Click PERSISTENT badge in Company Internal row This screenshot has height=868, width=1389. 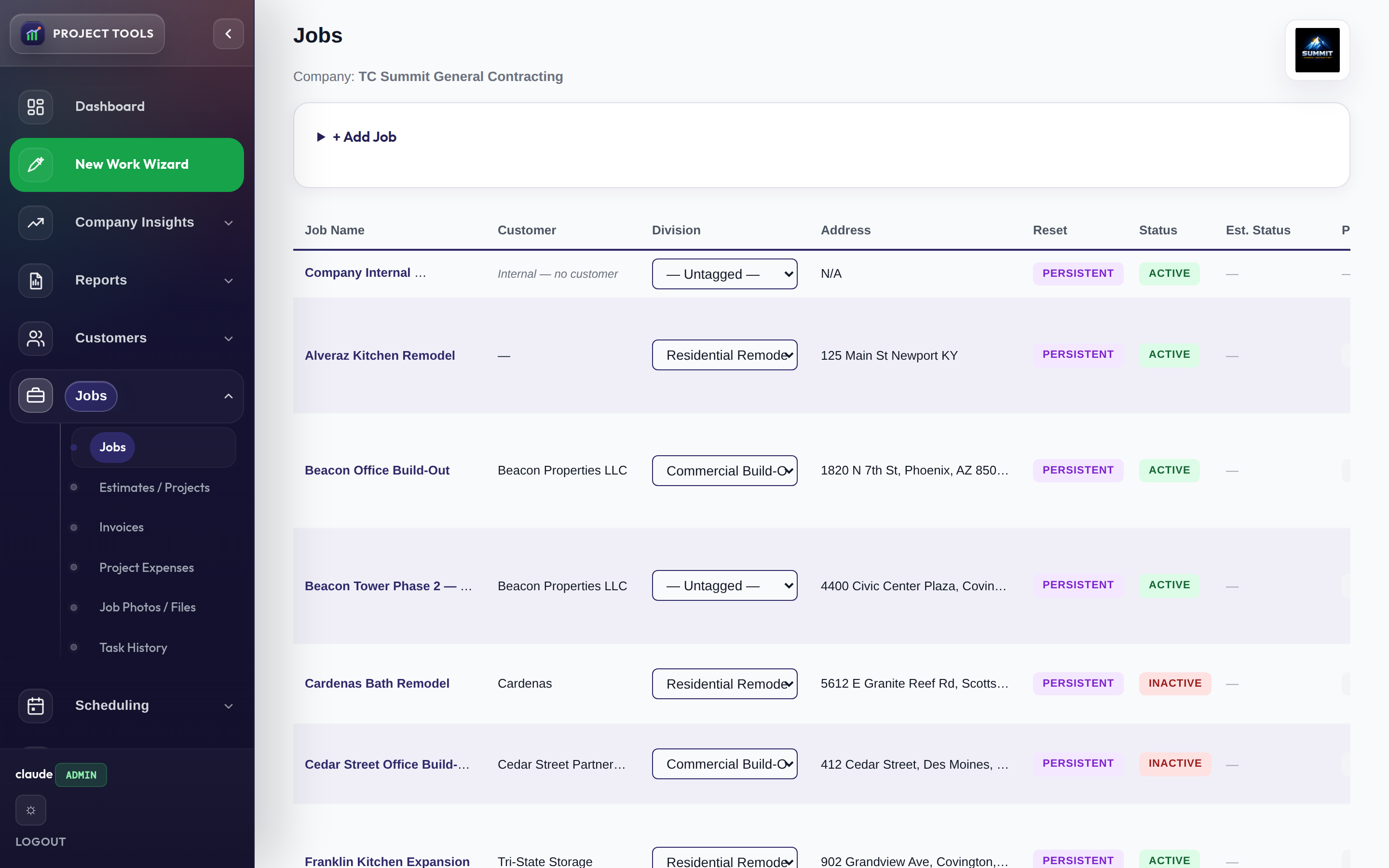click(1078, 274)
